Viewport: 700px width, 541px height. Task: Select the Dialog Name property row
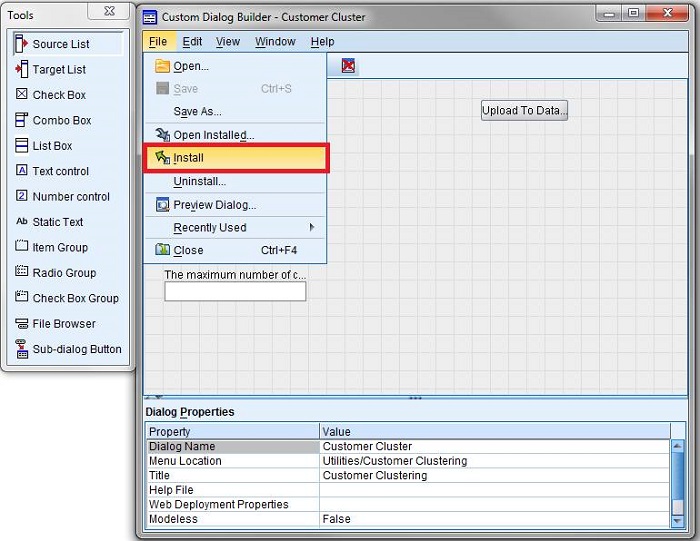408,446
